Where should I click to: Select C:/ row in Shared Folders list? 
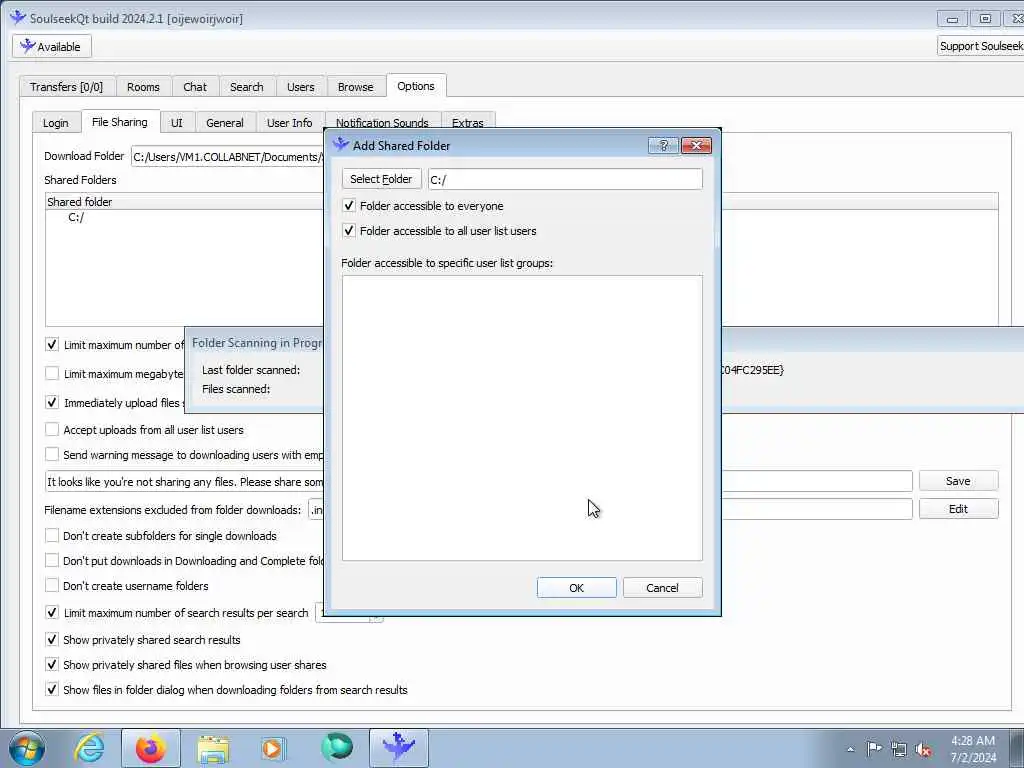[76, 217]
